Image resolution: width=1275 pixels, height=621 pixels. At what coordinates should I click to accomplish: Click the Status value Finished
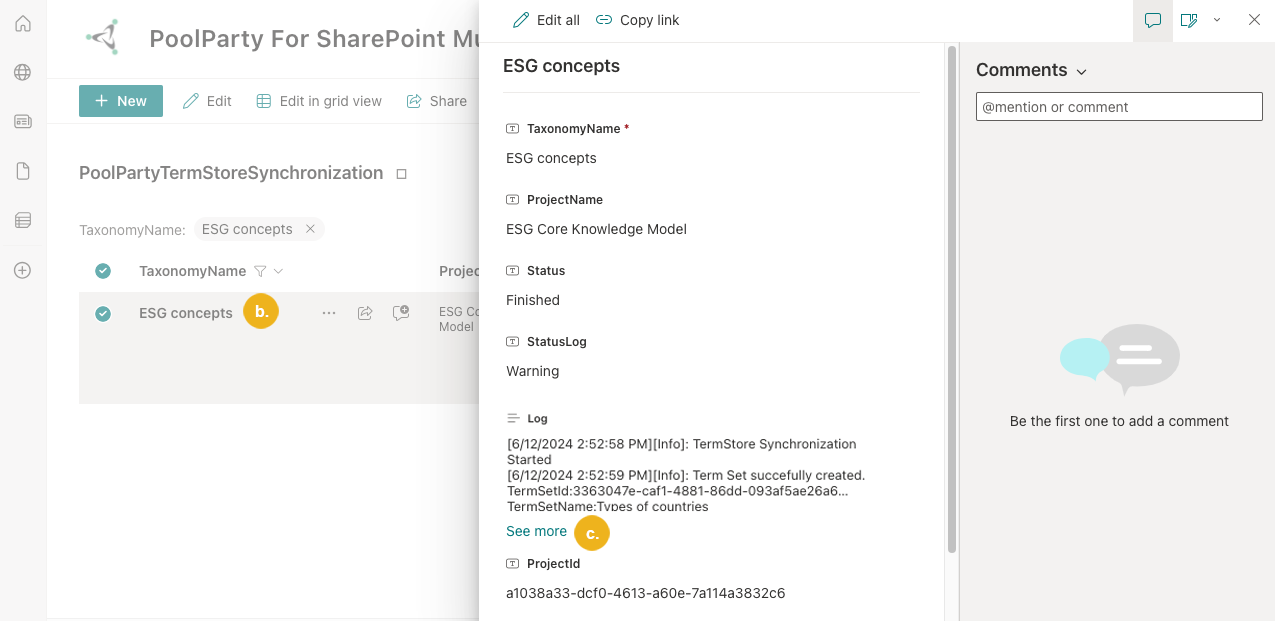pyautogui.click(x=533, y=300)
